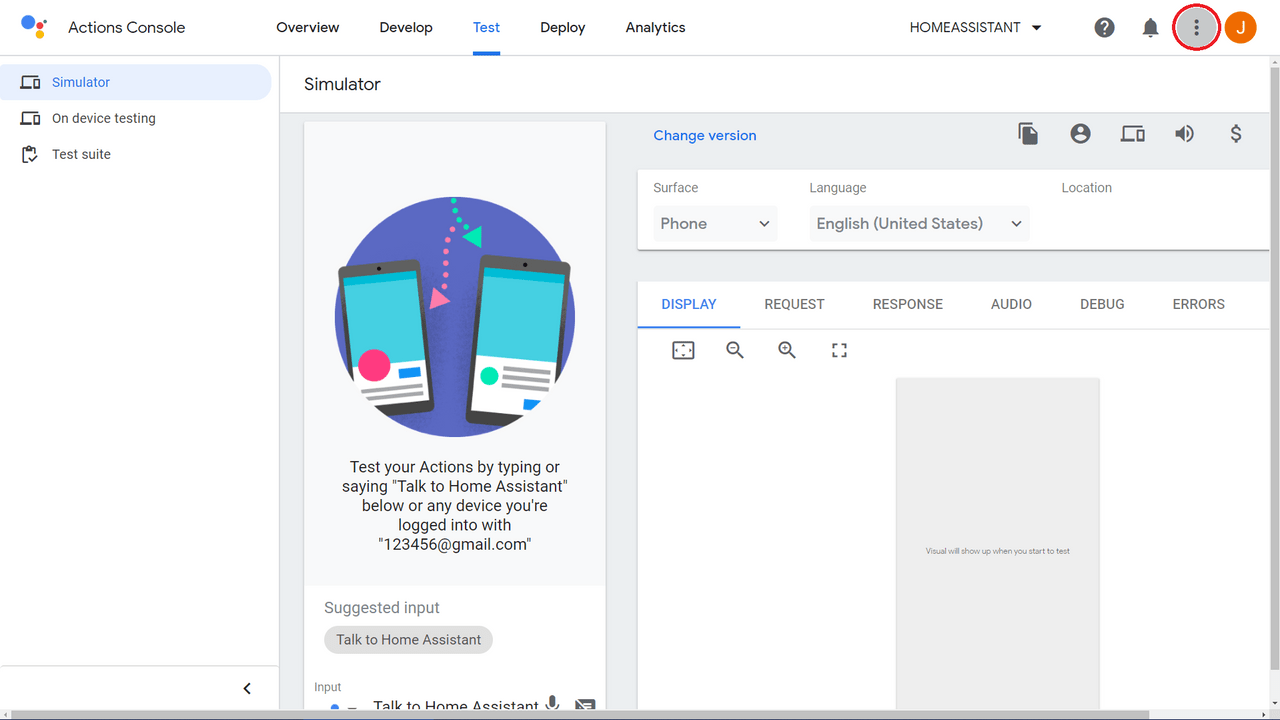Open the account linking person icon
Screen dimensions: 1280x720
click(1080, 134)
